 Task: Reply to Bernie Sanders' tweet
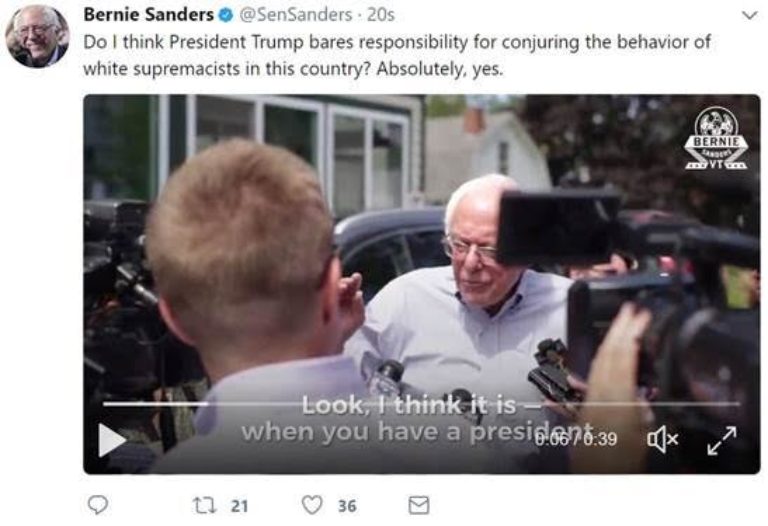[x=97, y=504]
